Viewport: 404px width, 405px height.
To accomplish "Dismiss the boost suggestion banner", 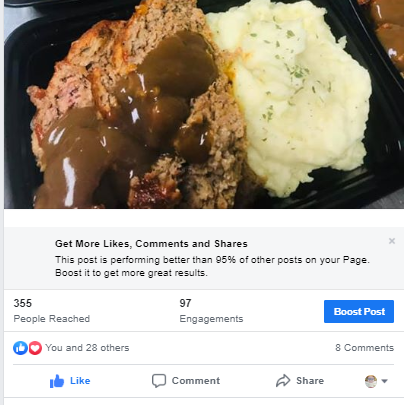I will click(392, 241).
